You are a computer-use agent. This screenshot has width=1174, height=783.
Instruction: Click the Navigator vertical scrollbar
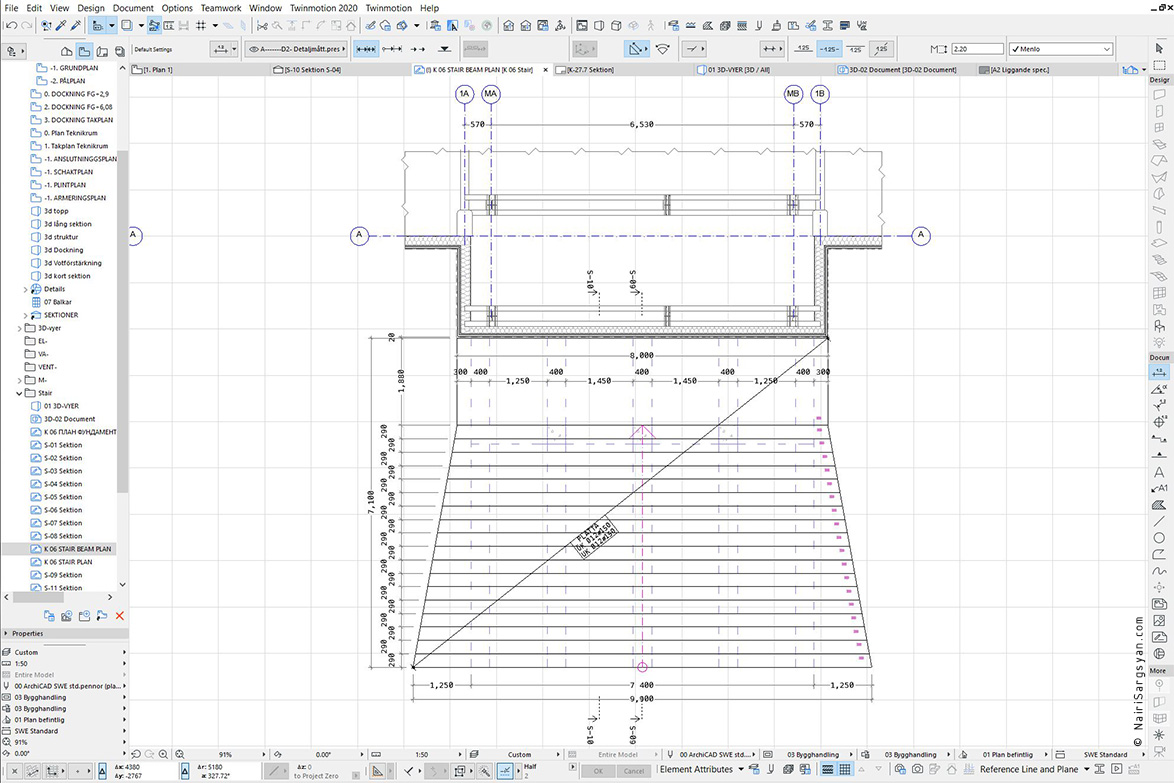tap(122, 322)
